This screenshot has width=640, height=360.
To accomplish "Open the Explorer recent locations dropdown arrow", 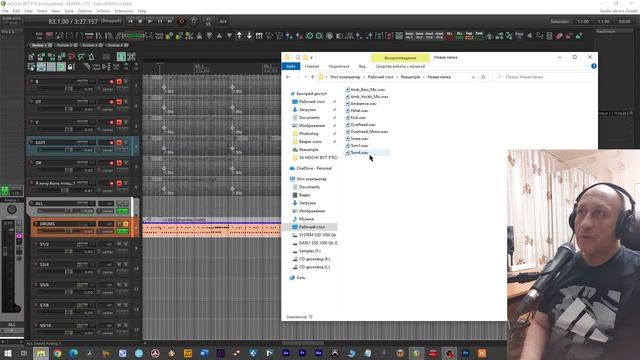I will (305, 77).
